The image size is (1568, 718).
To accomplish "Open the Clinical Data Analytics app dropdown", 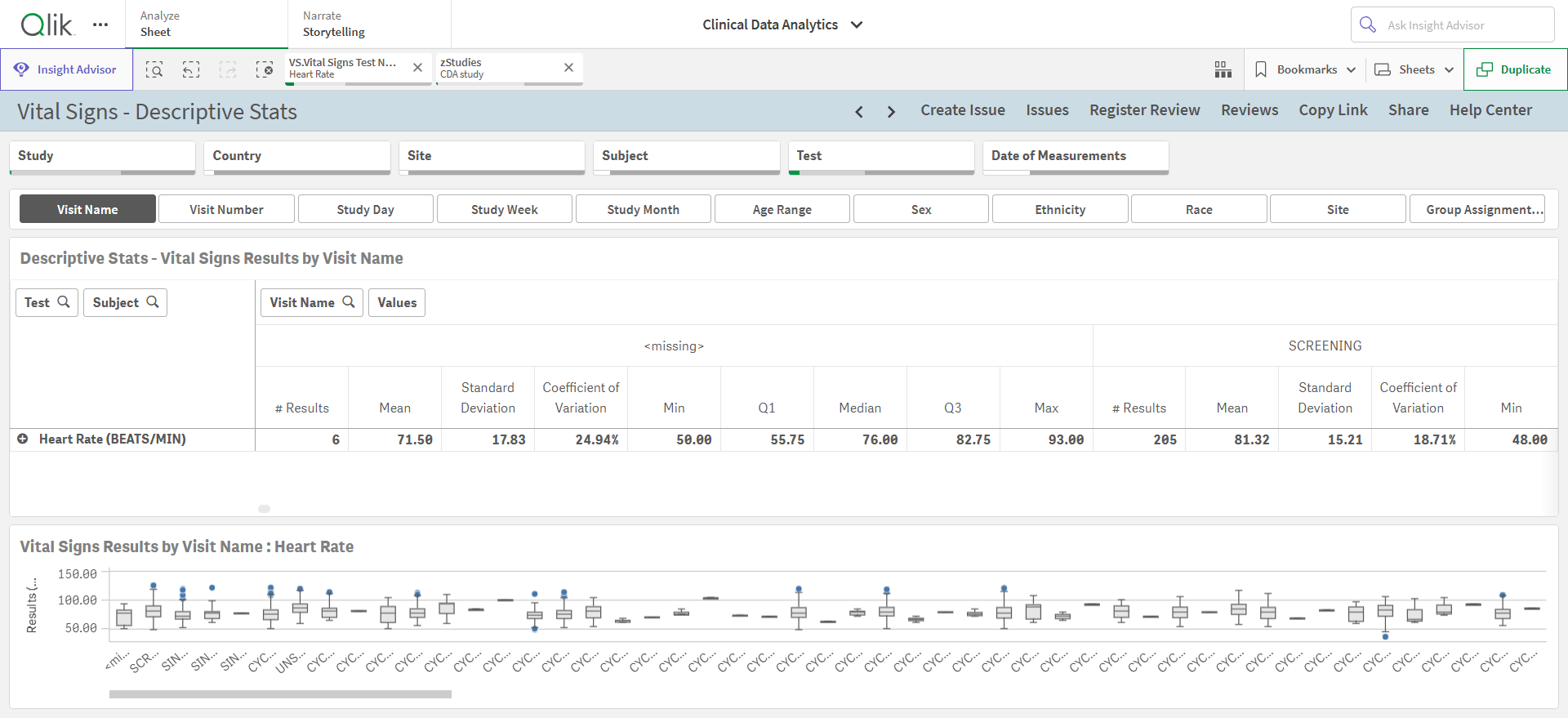I will tap(782, 25).
